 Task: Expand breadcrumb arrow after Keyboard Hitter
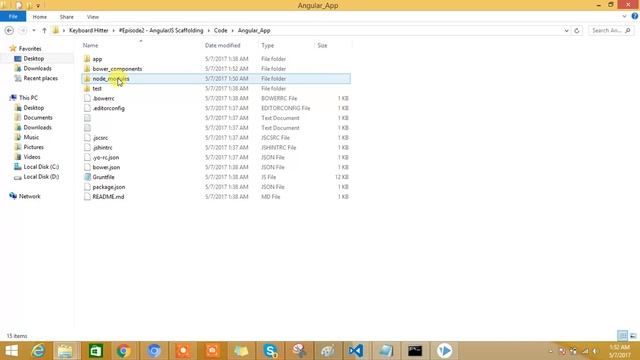tap(113, 31)
